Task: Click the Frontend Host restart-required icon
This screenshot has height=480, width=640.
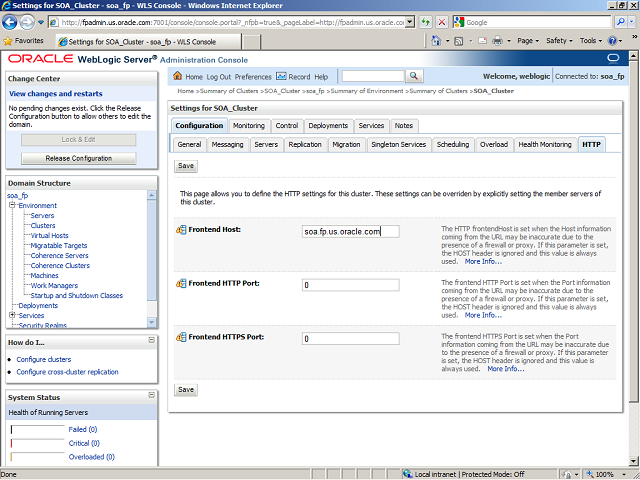Action: [x=181, y=230]
